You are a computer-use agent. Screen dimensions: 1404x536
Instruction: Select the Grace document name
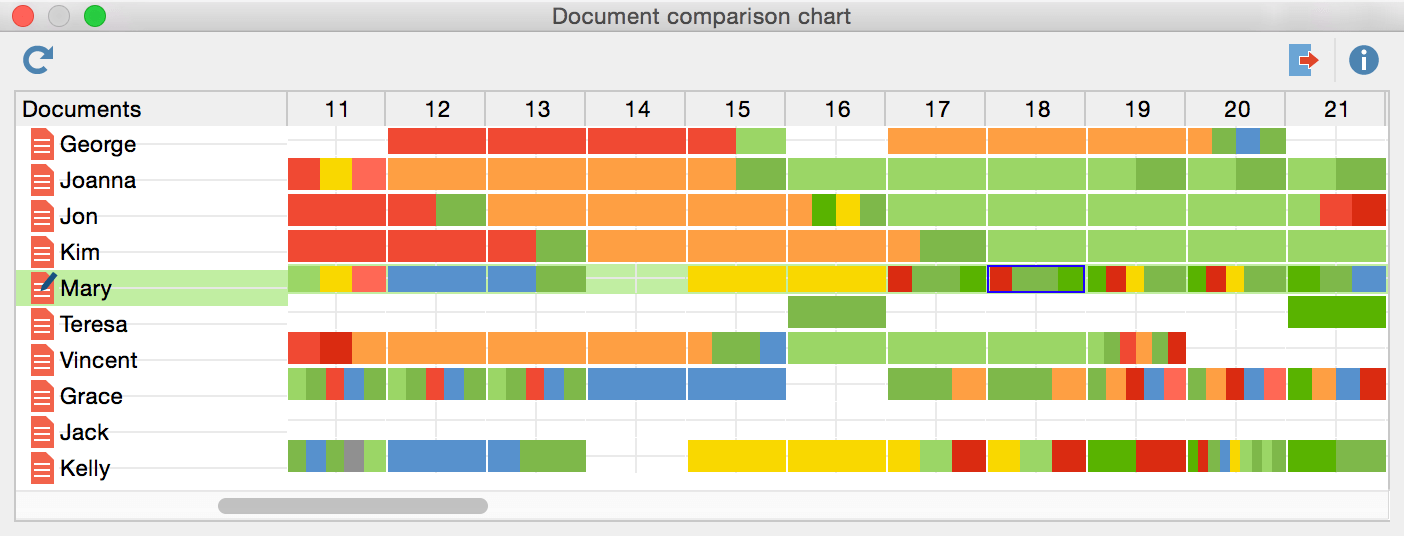[x=91, y=396]
